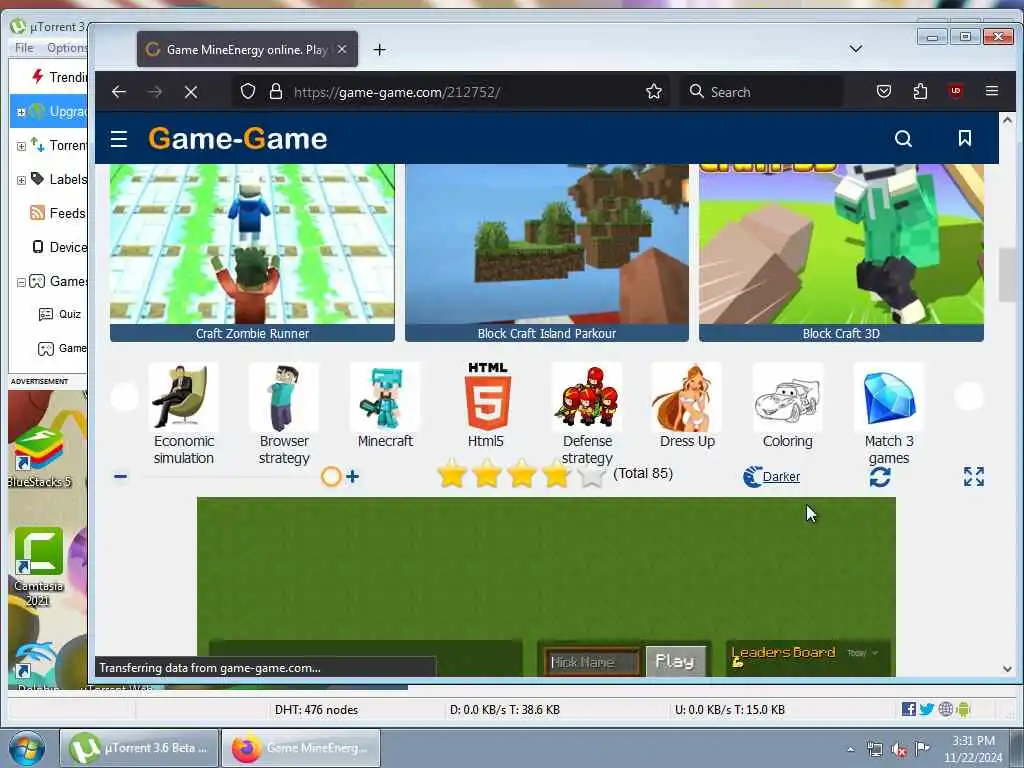This screenshot has width=1024, height=768.
Task: Open the File menu in µTorrent
Action: (24, 48)
